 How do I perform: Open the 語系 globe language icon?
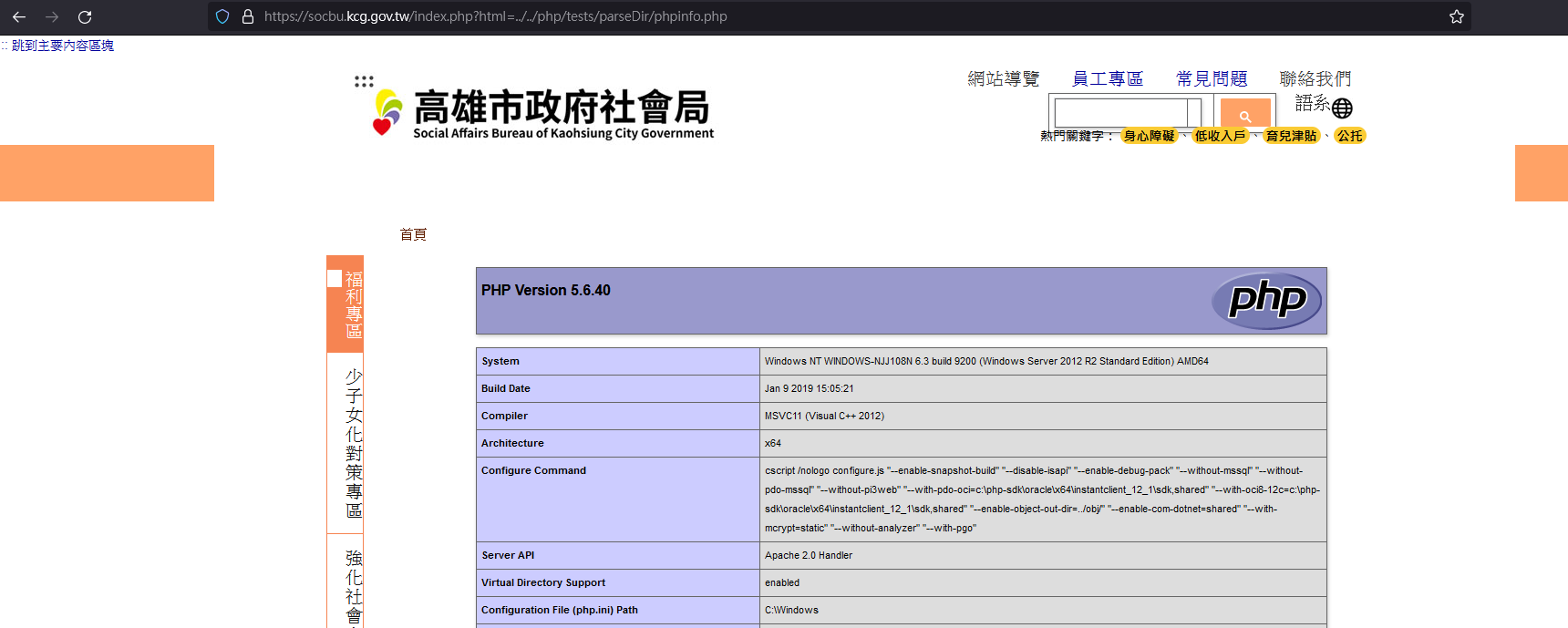pyautogui.click(x=1341, y=108)
